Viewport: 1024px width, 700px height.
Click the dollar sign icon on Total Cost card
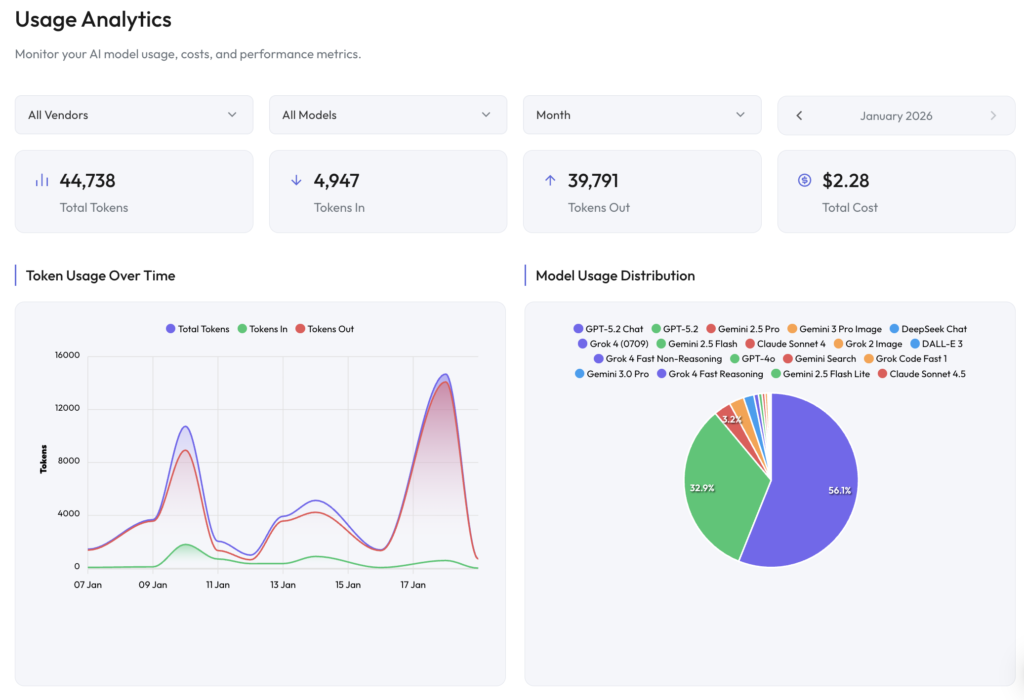tap(804, 178)
